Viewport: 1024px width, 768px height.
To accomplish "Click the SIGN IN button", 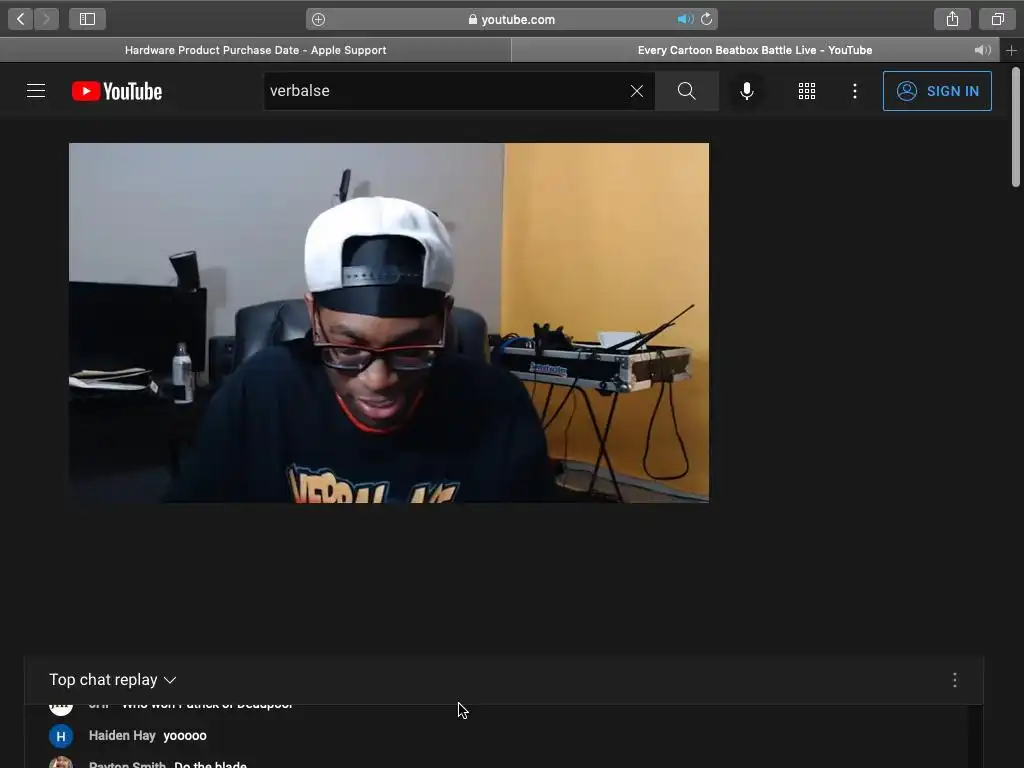I will 937,91.
